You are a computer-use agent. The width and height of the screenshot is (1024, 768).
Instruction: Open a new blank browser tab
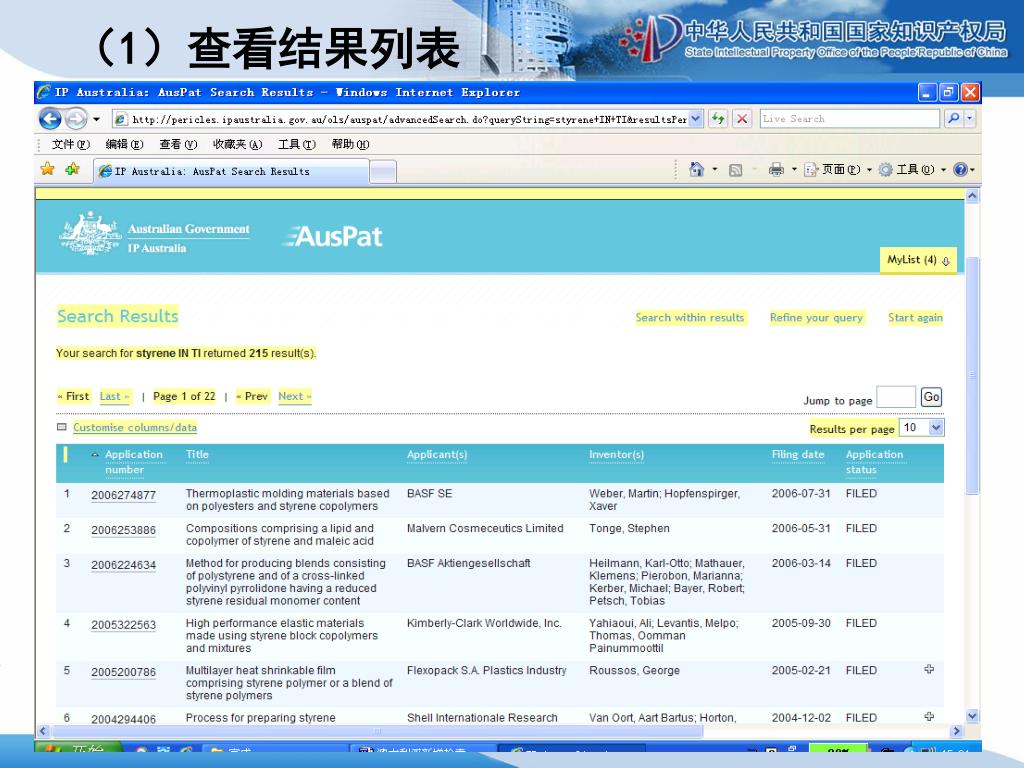click(383, 172)
